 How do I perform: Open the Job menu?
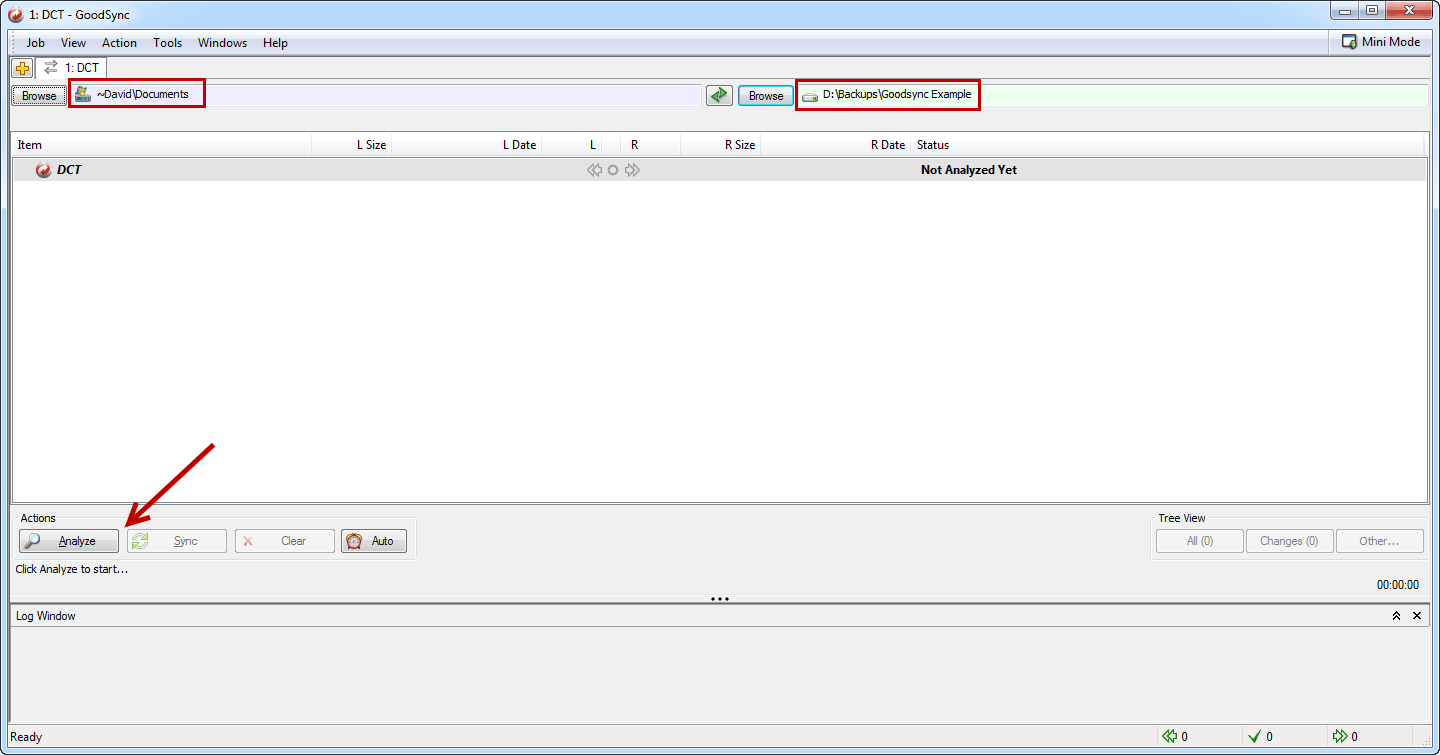pyautogui.click(x=35, y=43)
